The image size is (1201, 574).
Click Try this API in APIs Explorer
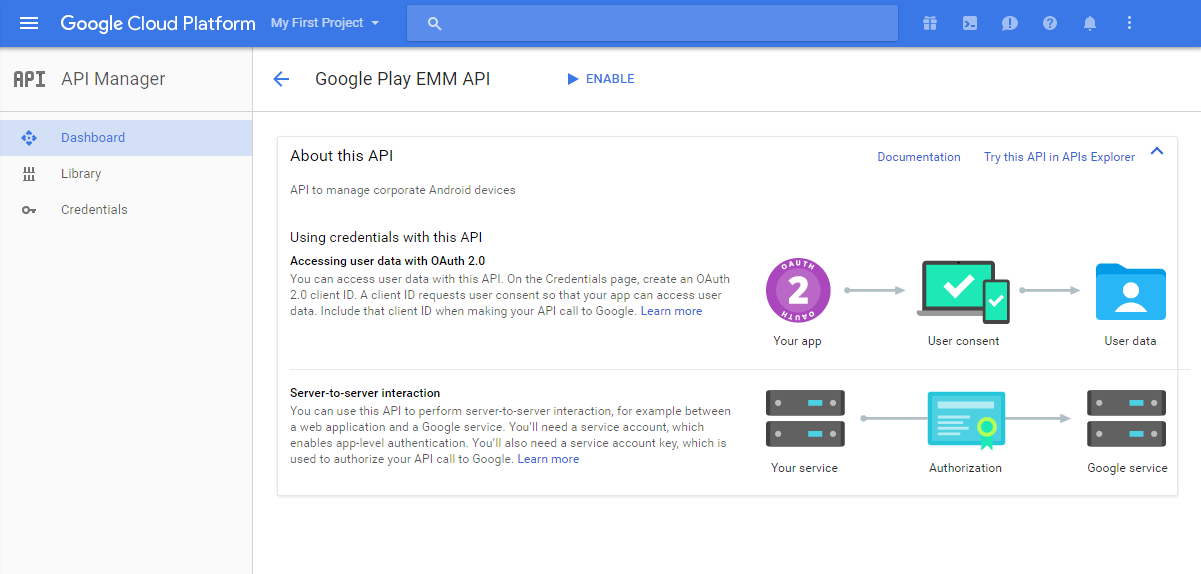[1059, 157]
